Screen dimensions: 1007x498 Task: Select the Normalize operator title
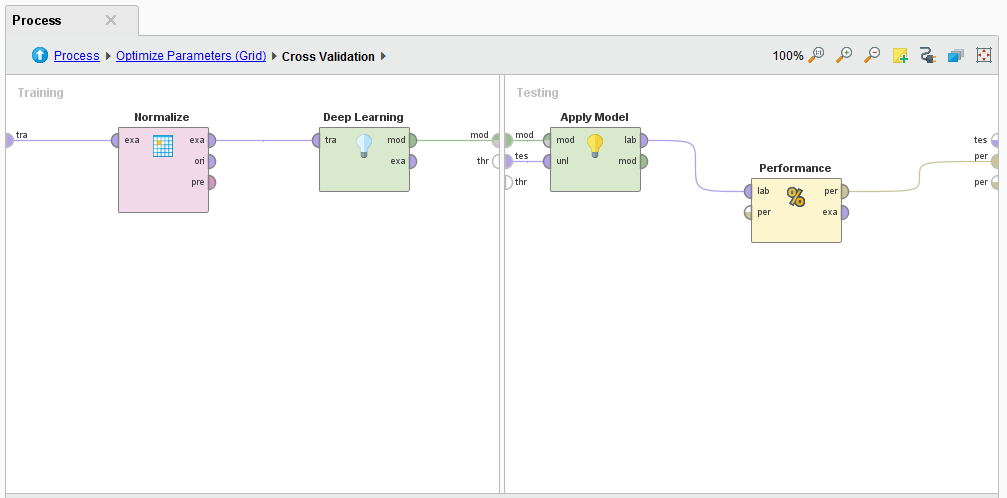(162, 118)
